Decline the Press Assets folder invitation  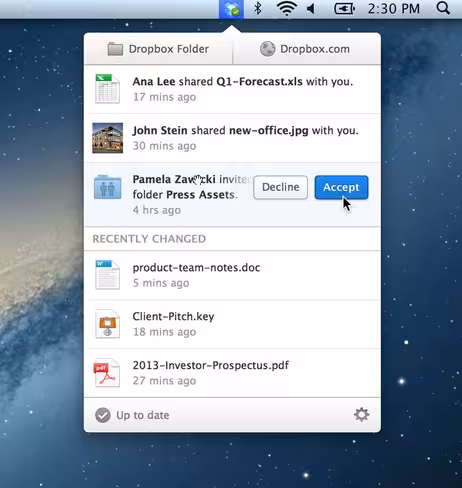coord(280,187)
